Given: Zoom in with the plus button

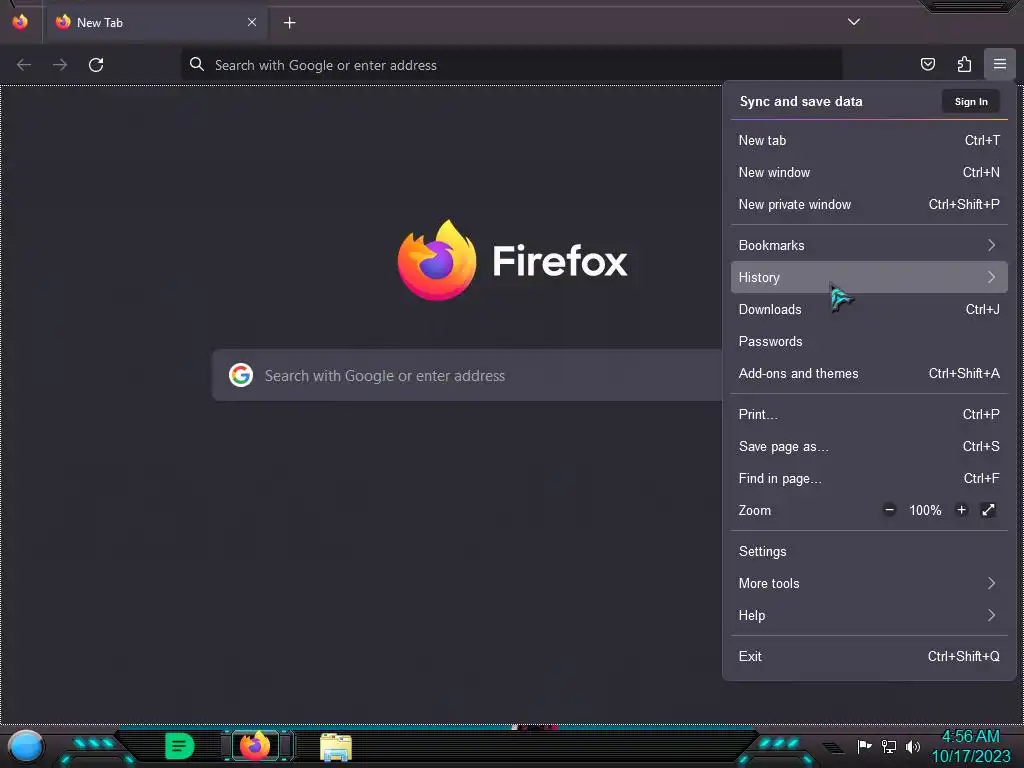Looking at the screenshot, I should (x=961, y=510).
